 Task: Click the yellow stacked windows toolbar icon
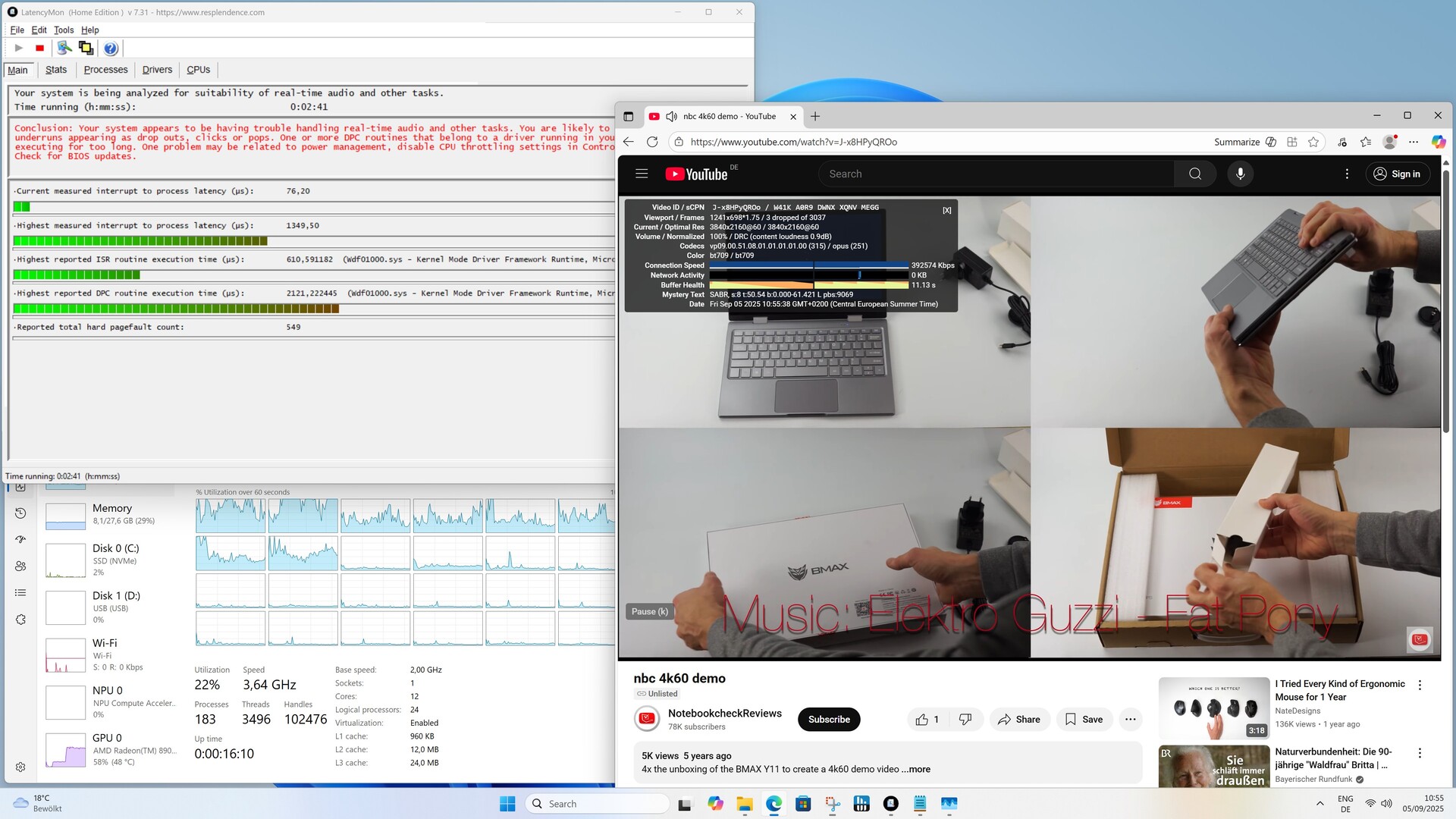[x=86, y=49]
